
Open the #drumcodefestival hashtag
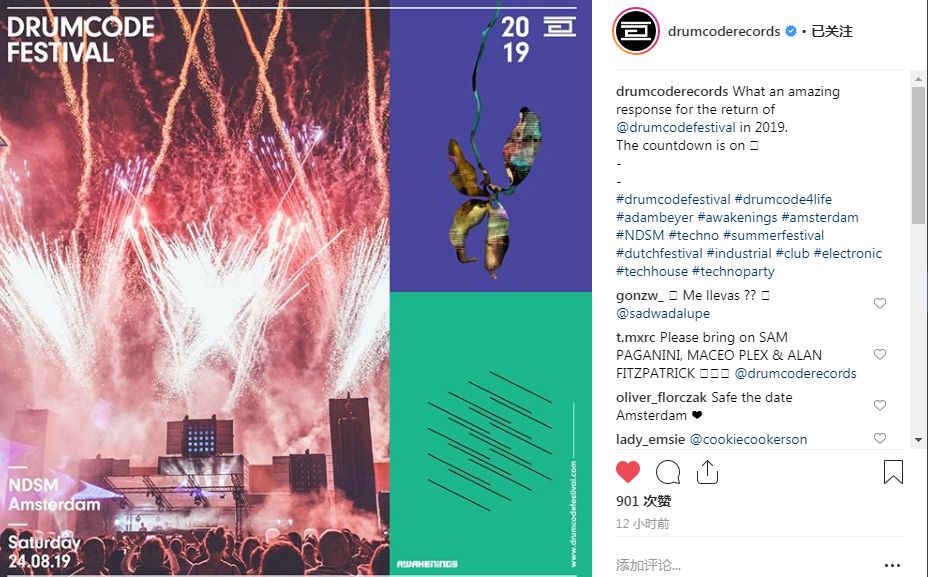point(673,199)
